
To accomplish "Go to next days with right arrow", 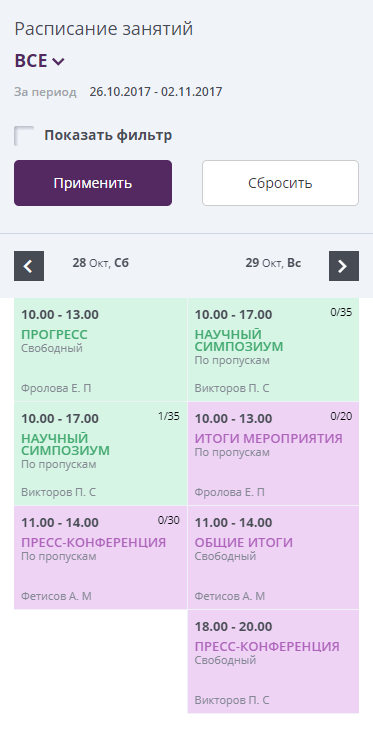I will pos(343,266).
